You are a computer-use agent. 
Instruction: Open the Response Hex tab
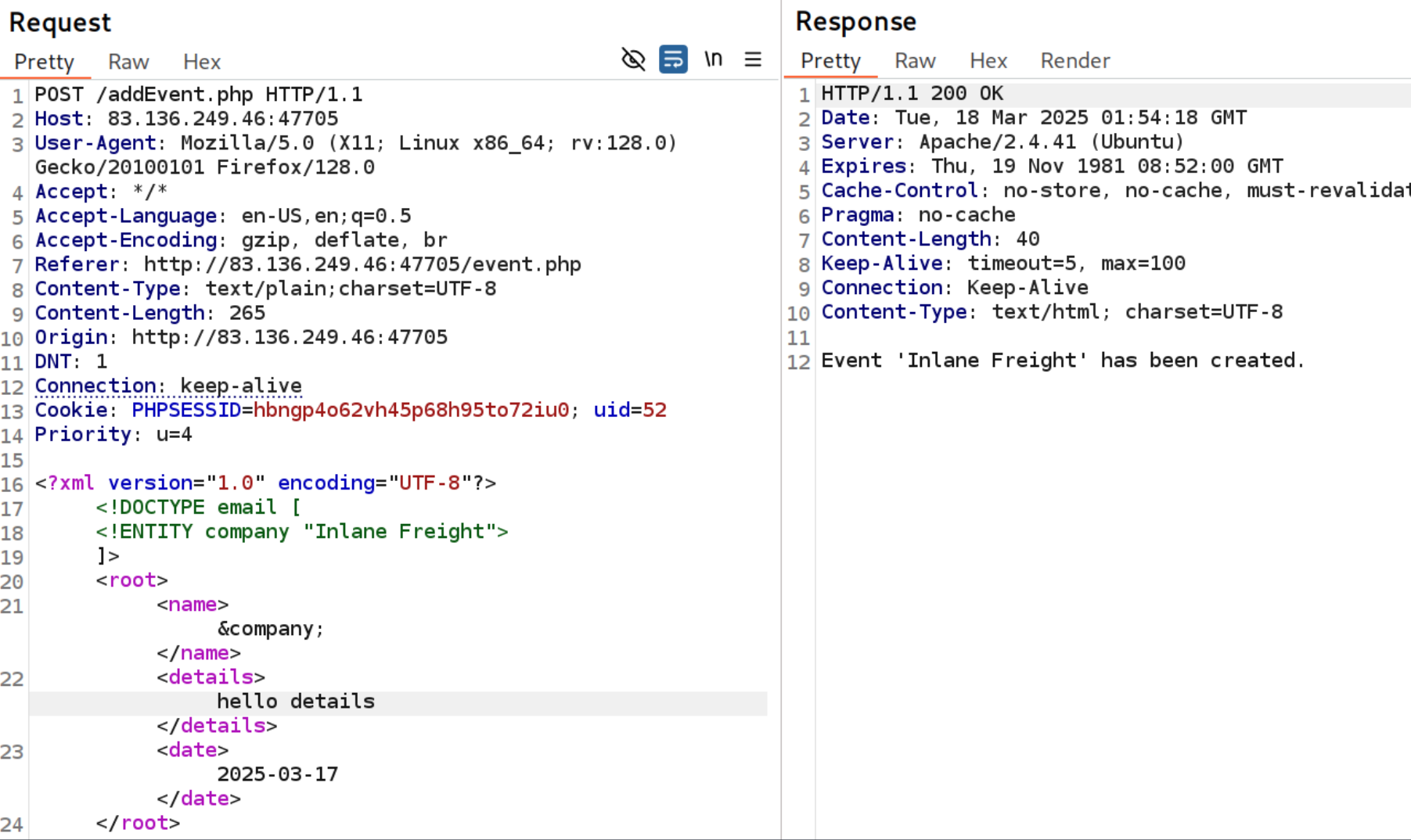pos(988,61)
